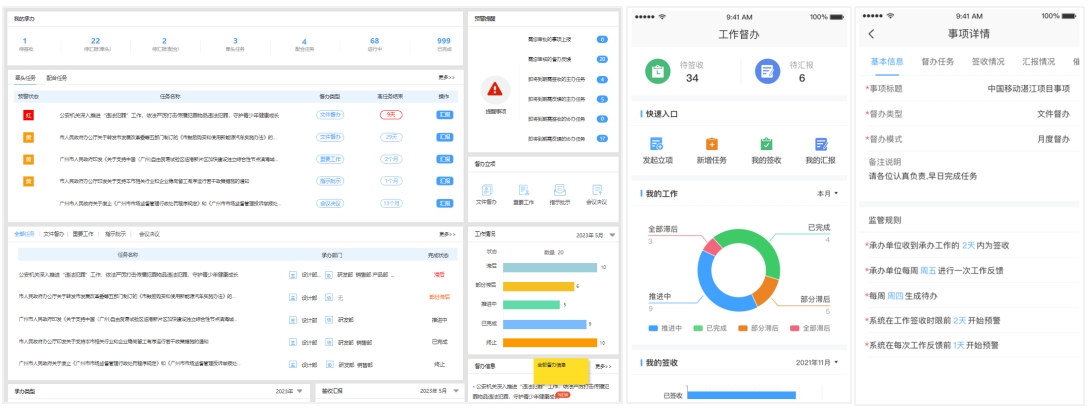The image size is (1089, 412).
Task: Select 会议决议 filter tab in task list
Action: [x=149, y=234]
